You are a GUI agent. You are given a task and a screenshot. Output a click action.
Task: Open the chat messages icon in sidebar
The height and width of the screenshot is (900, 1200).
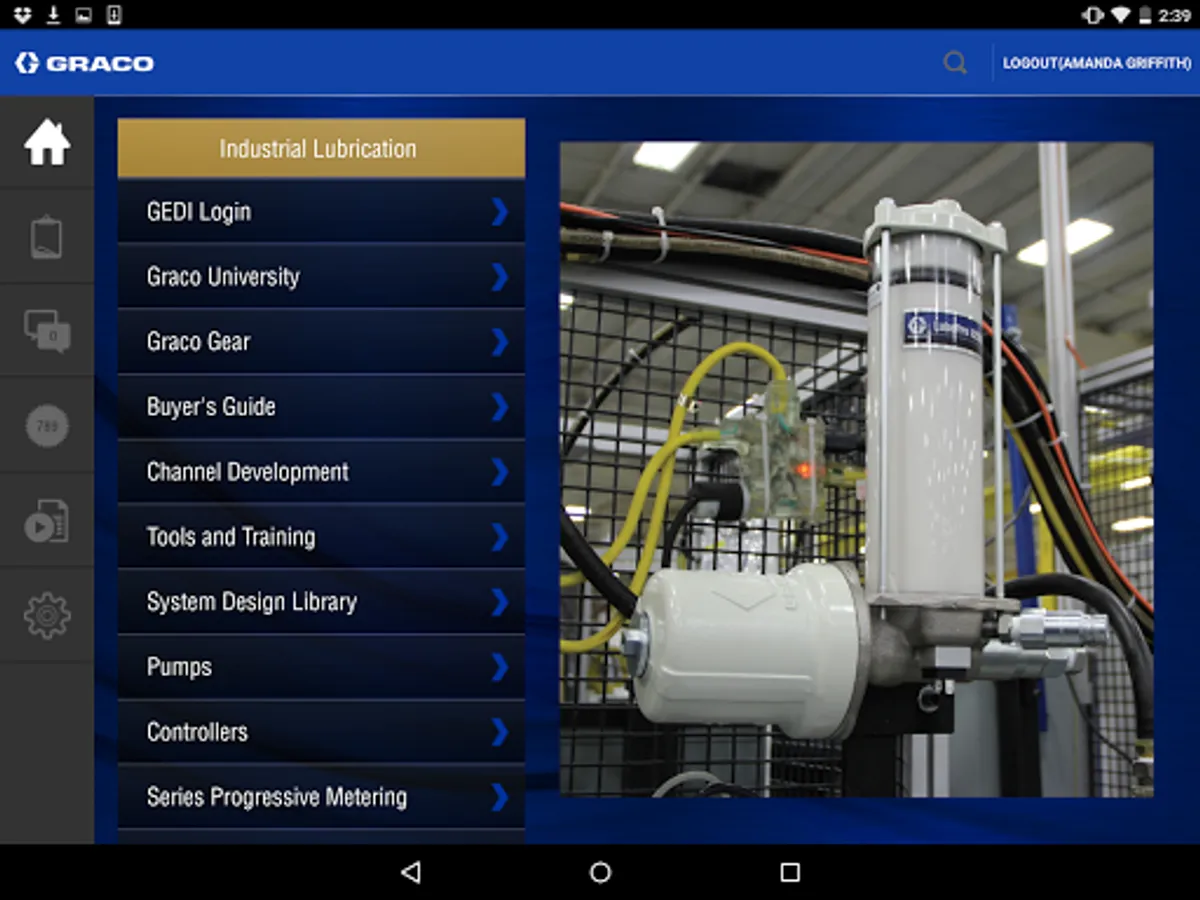coord(47,331)
